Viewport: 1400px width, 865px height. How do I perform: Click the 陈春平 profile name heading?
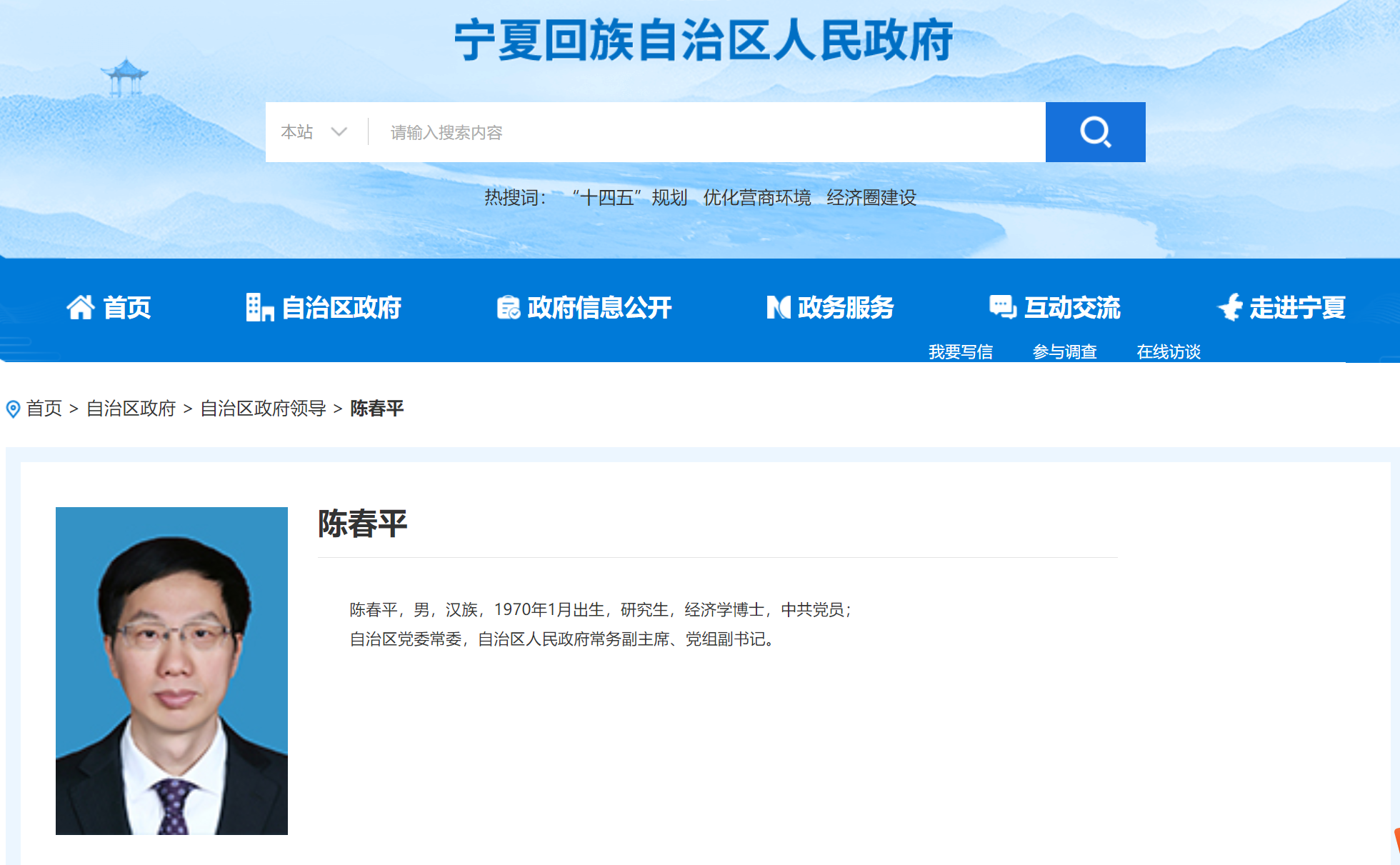point(363,524)
